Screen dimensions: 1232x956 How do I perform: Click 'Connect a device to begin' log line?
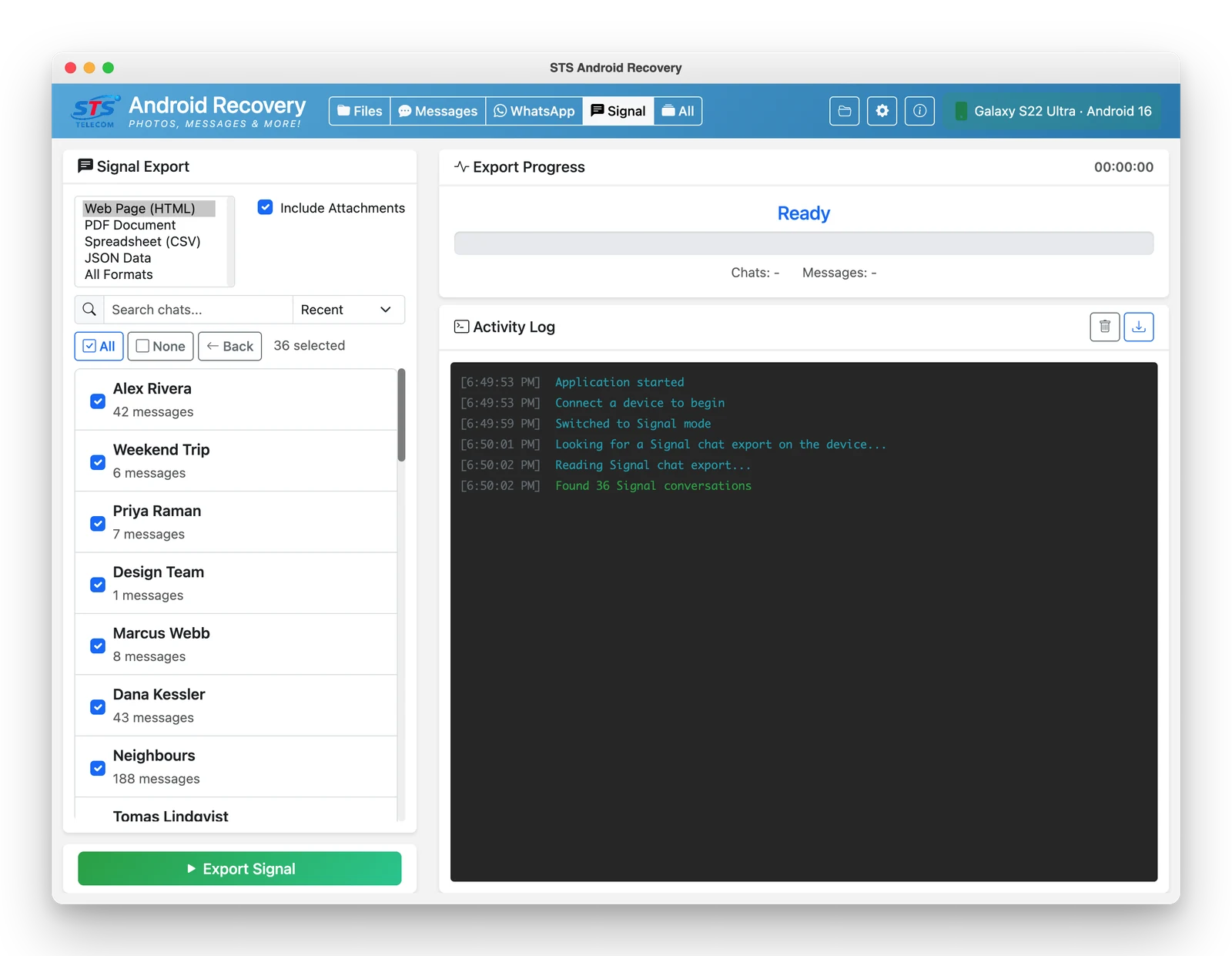(x=640, y=402)
